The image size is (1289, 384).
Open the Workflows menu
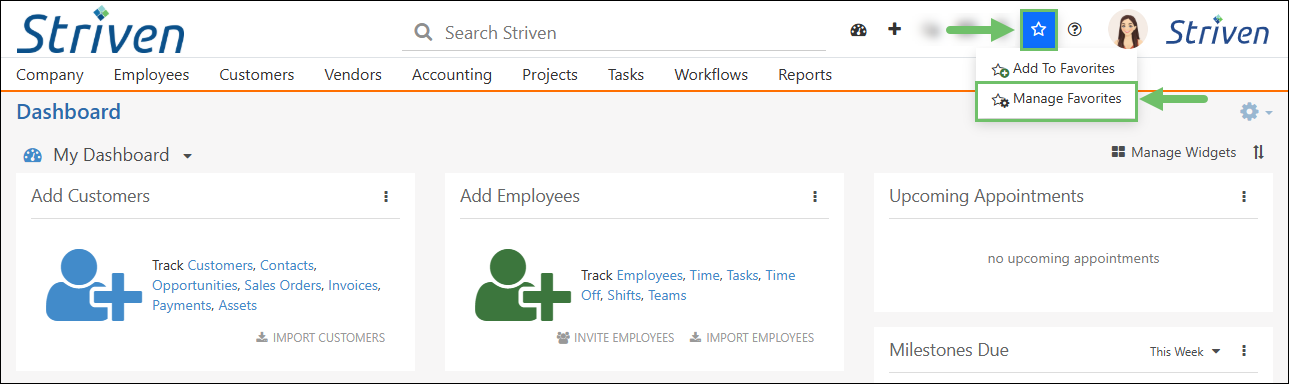pos(711,74)
